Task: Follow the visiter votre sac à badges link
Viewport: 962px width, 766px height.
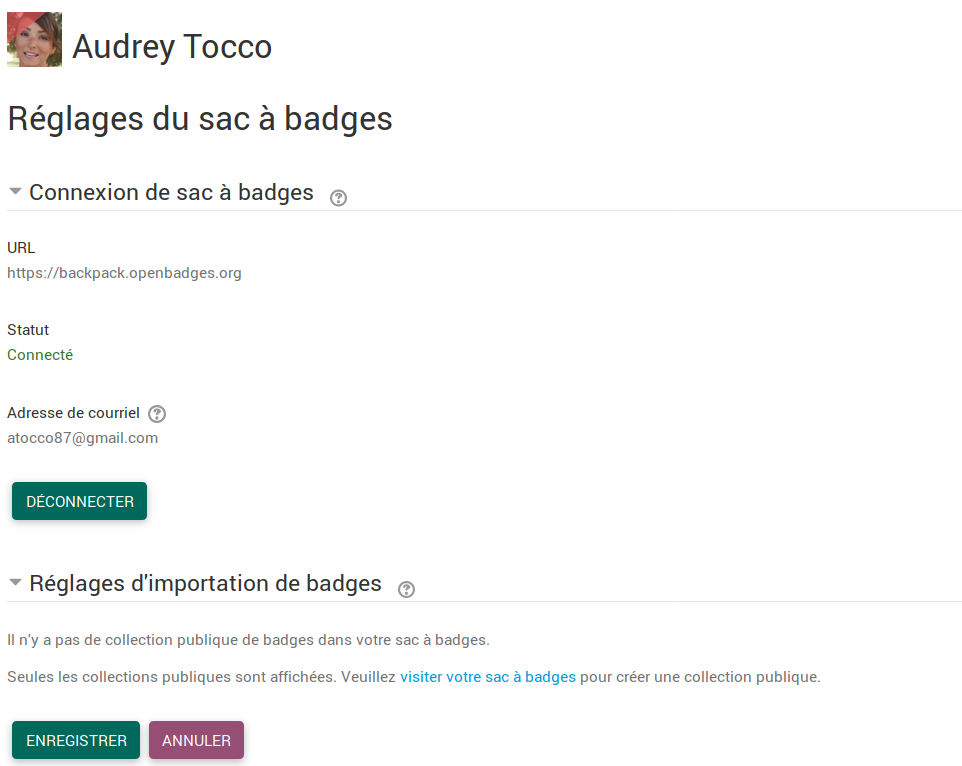Action: (x=488, y=677)
